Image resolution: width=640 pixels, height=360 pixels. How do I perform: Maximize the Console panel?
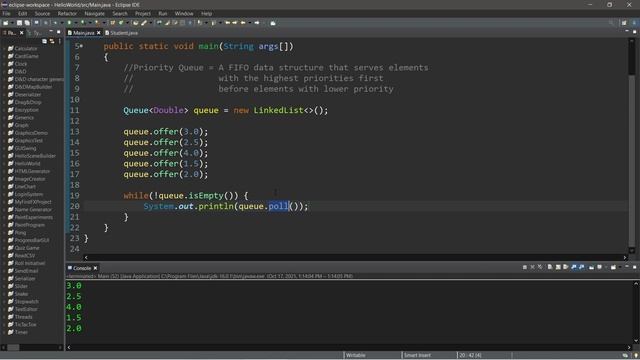635,267
